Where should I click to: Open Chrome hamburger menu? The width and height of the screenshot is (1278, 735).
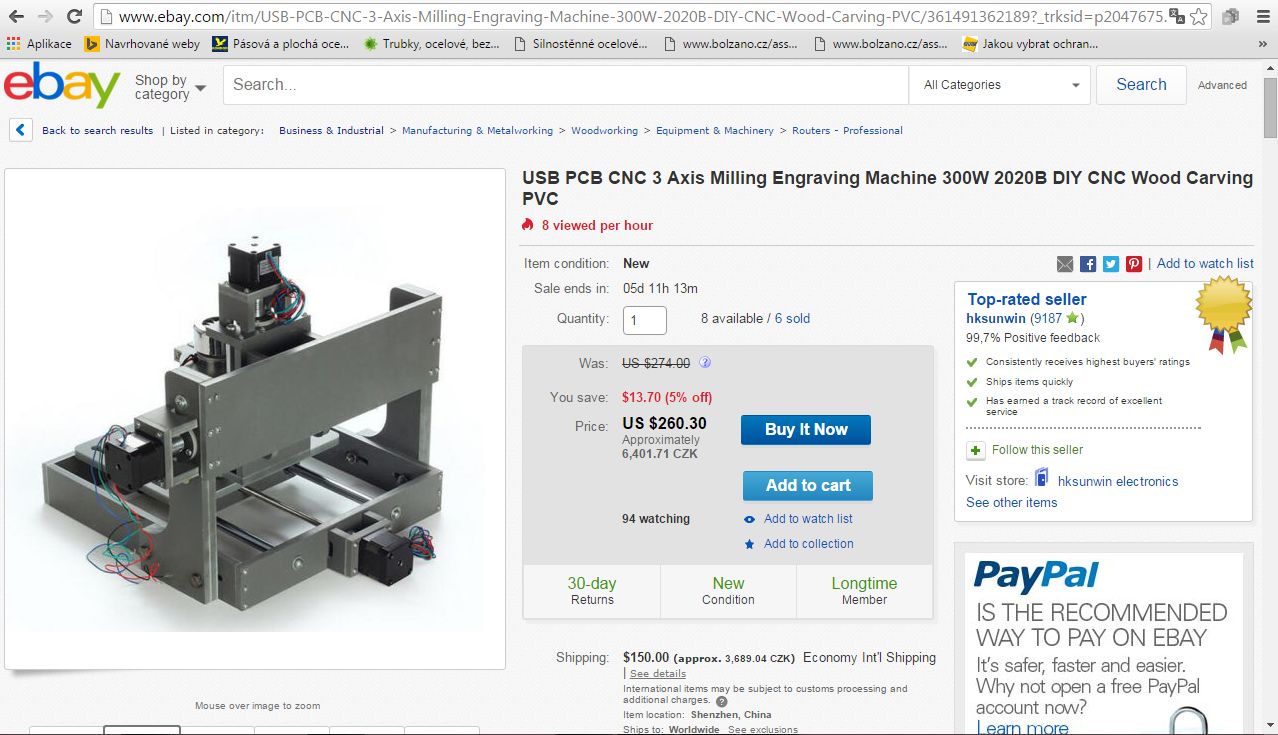[x=1261, y=17]
